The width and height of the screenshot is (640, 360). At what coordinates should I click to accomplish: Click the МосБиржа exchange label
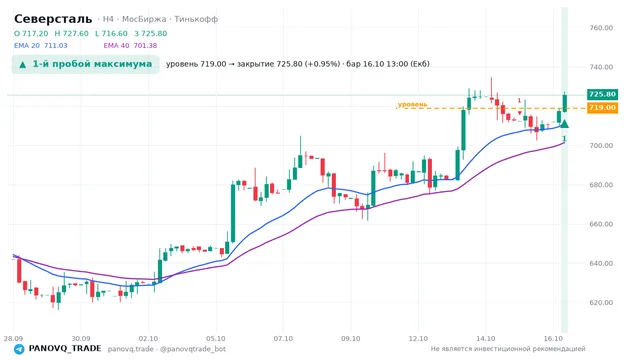coord(144,19)
